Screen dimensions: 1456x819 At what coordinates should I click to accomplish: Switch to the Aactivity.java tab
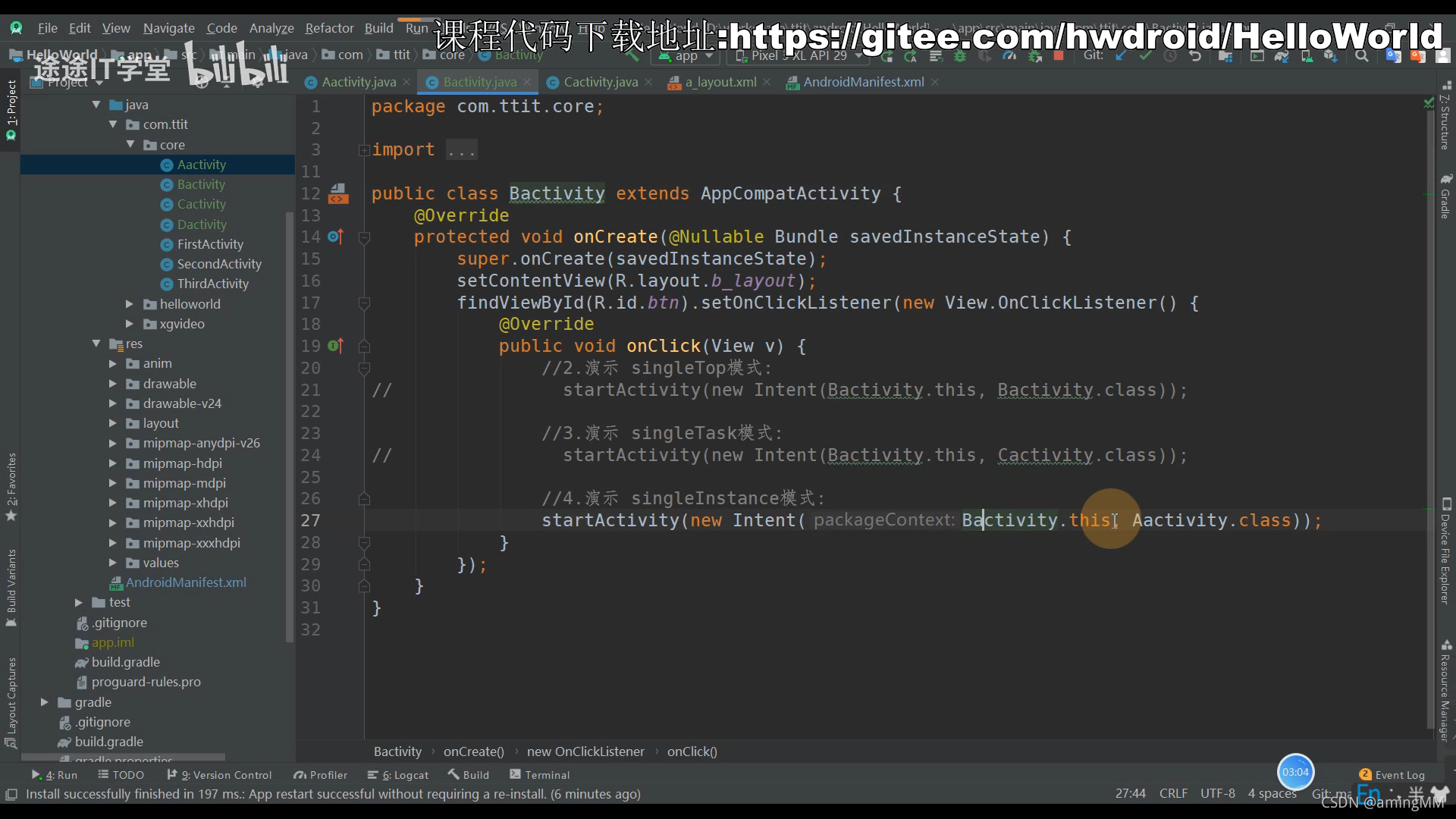click(358, 82)
